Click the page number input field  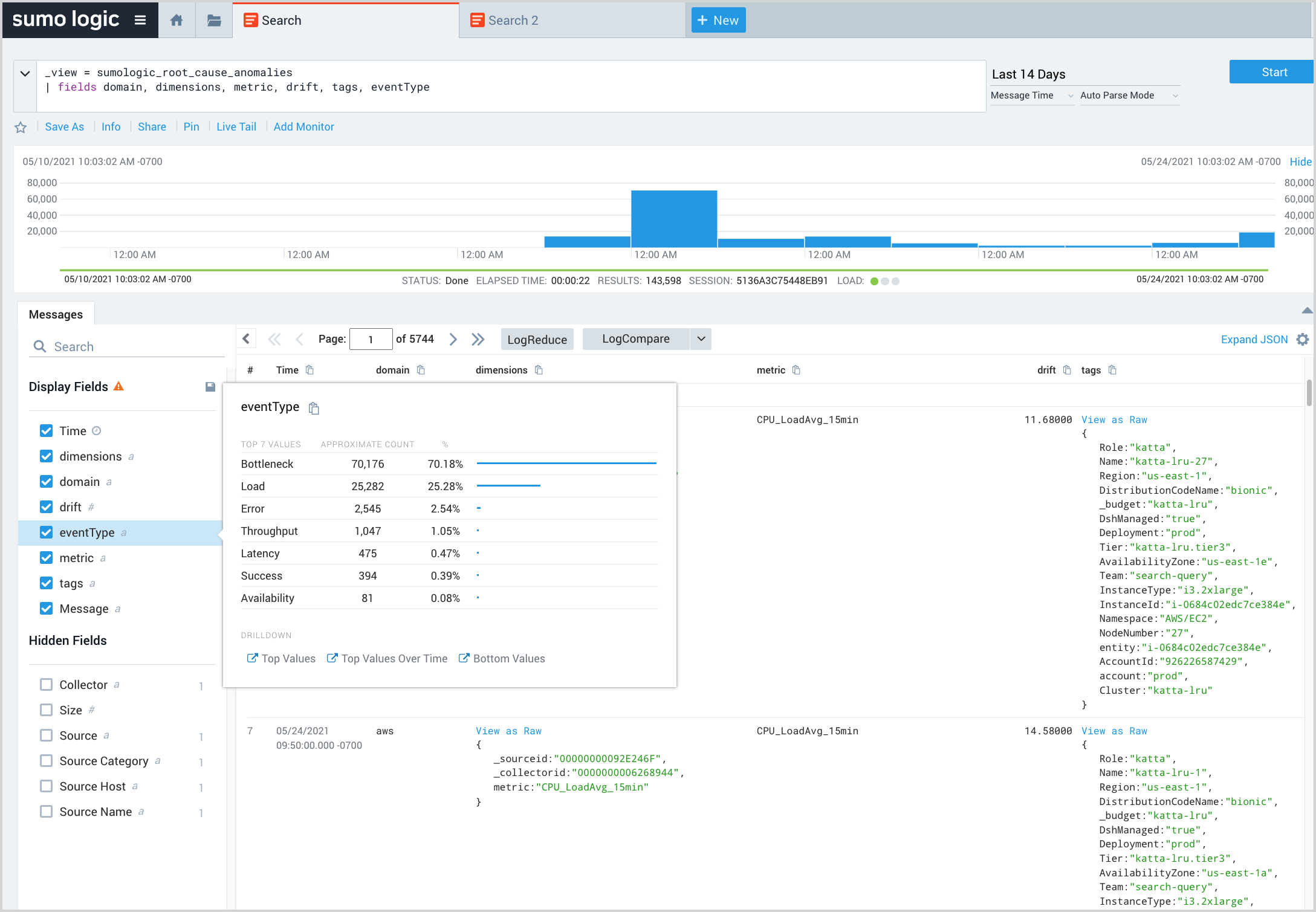(371, 340)
